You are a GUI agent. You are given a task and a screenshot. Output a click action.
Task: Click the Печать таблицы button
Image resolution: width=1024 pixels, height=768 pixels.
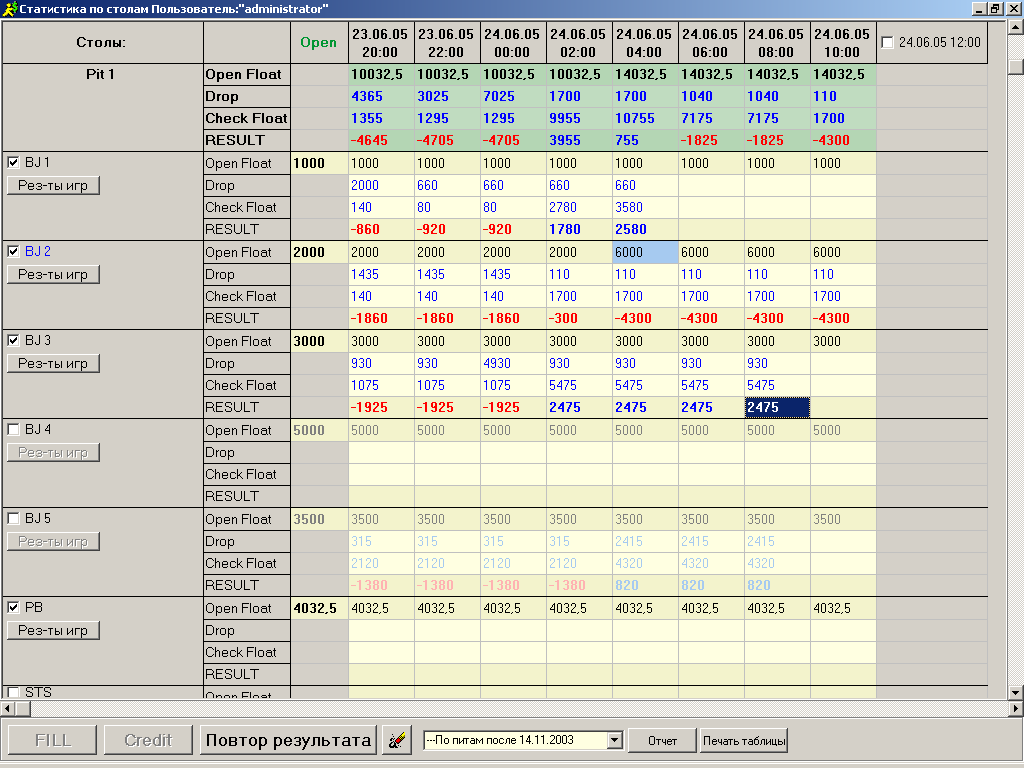pos(744,741)
